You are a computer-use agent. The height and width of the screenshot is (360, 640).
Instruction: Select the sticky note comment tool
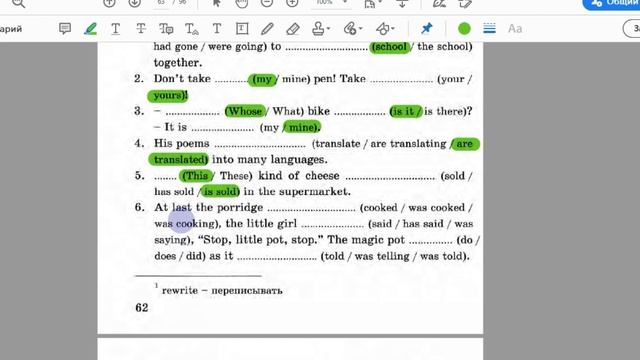[x=65, y=29]
